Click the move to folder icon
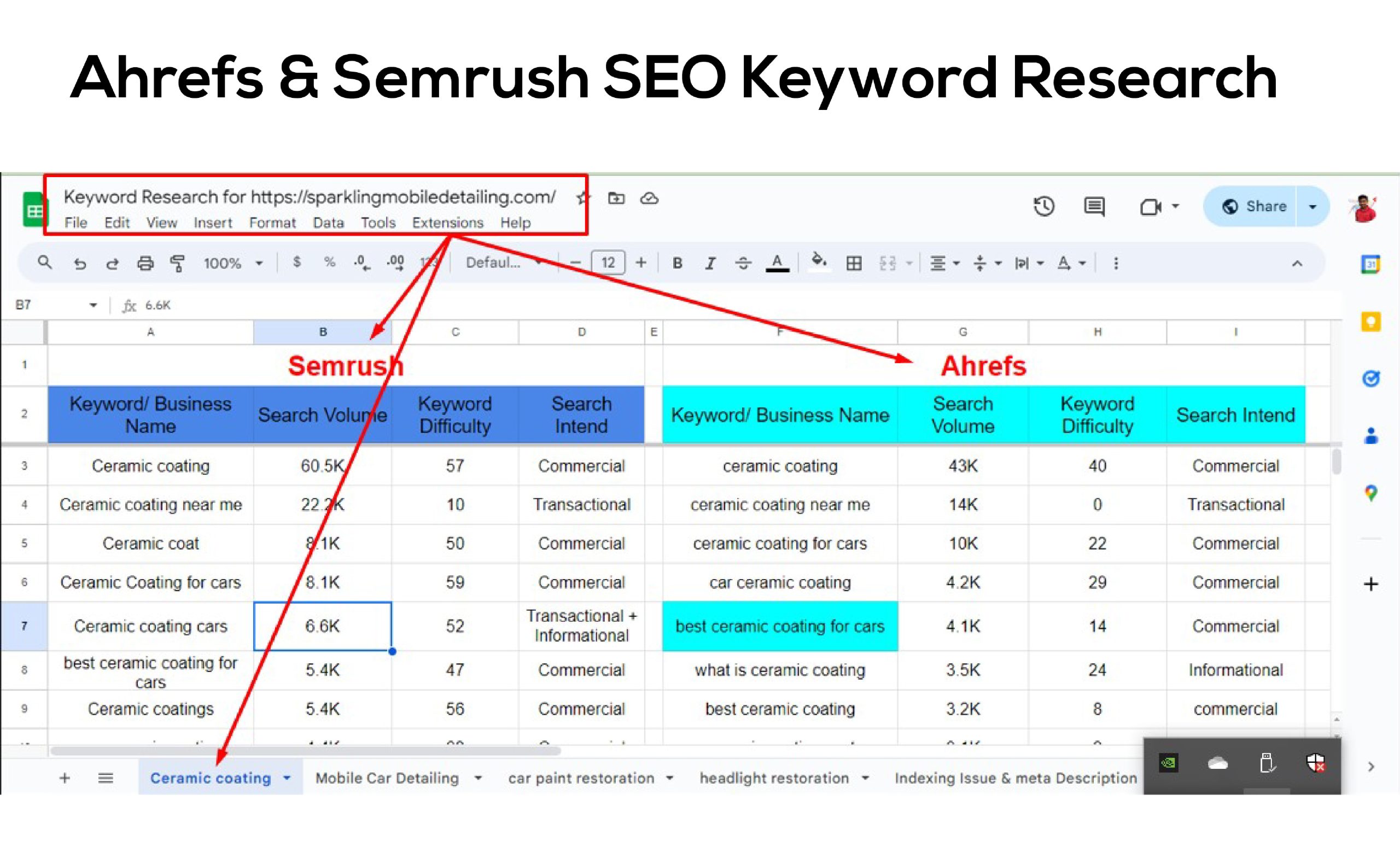 pyautogui.click(x=616, y=198)
